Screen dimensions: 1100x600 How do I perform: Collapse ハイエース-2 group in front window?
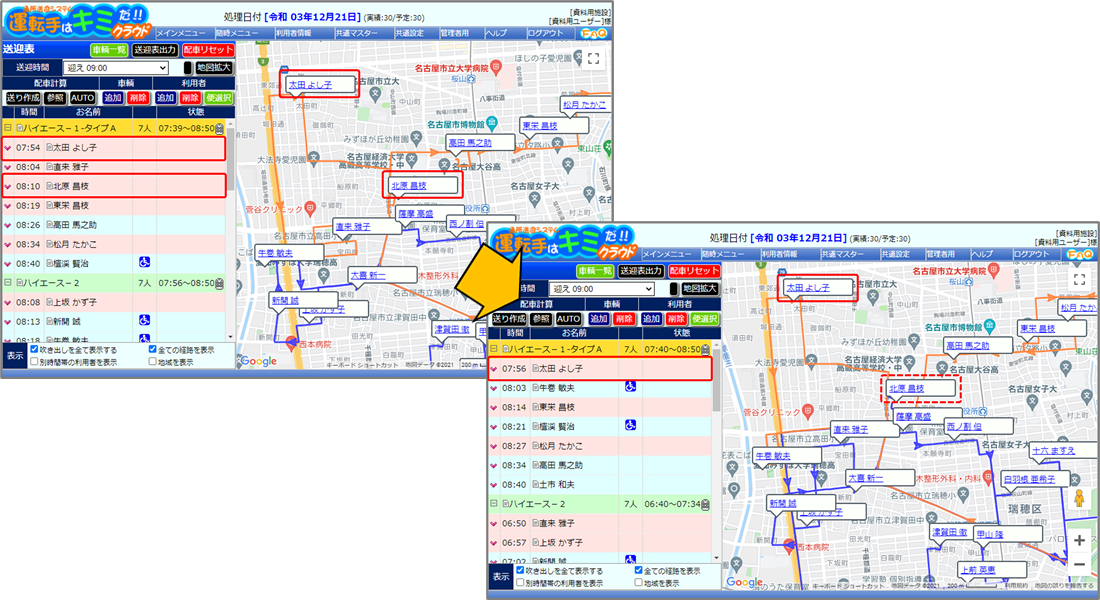click(494, 504)
